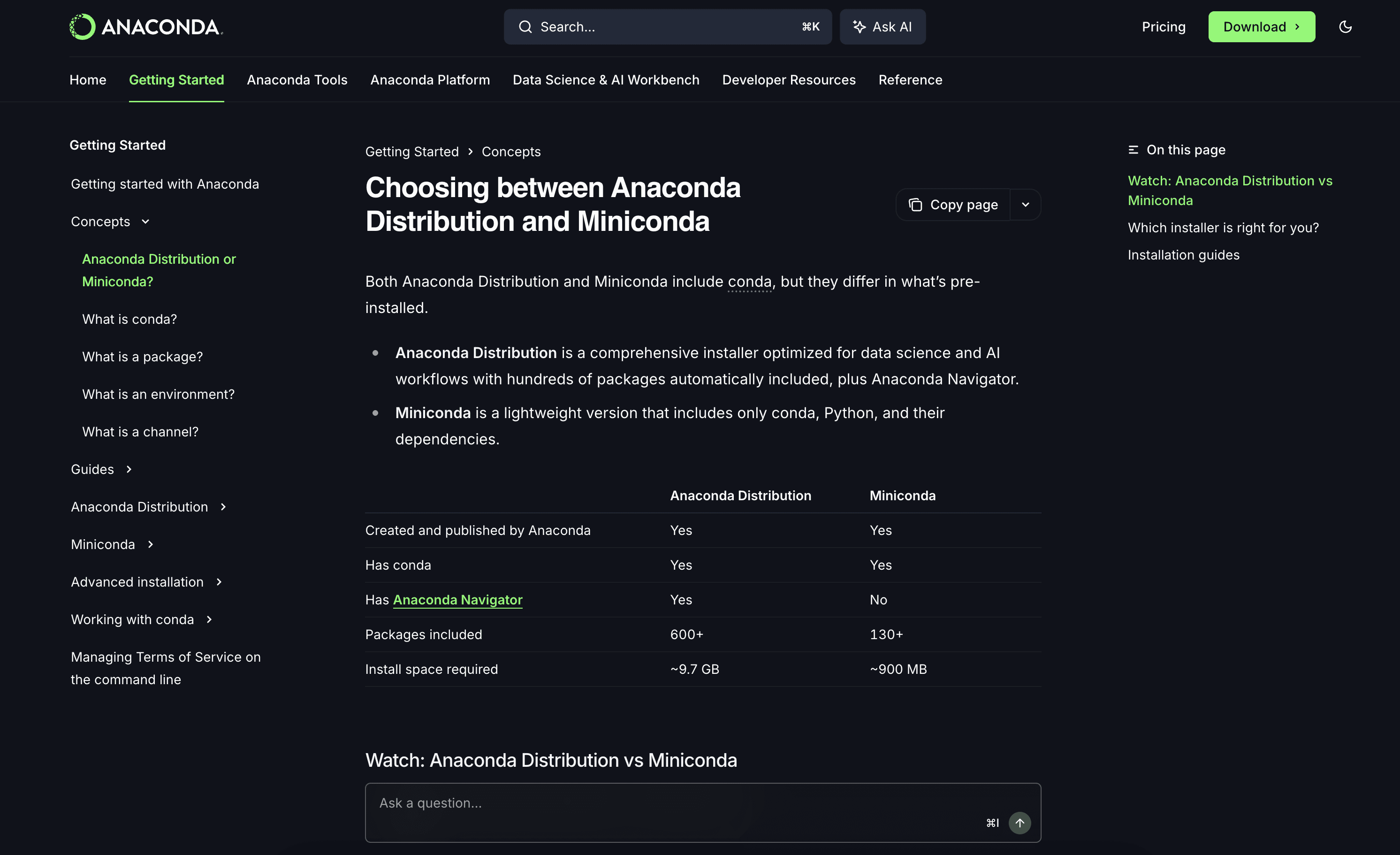1400x855 pixels.
Task: Collapse the Concepts section in the sidebar
Action: (145, 221)
